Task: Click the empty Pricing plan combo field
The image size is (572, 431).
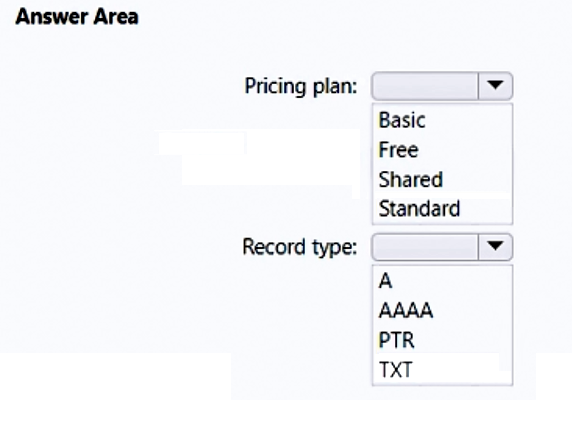Action: (425, 86)
